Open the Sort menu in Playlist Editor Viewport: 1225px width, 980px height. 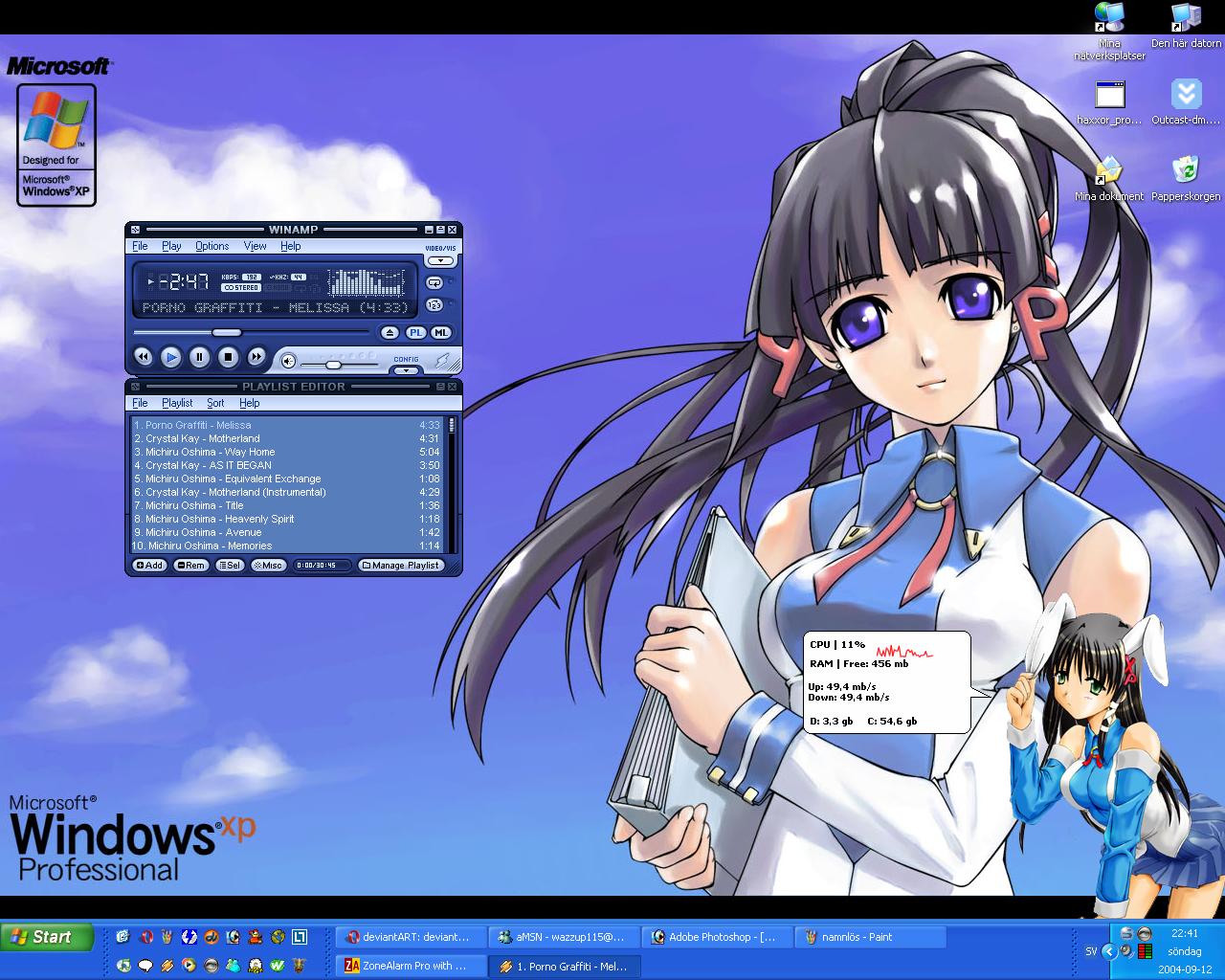click(215, 403)
